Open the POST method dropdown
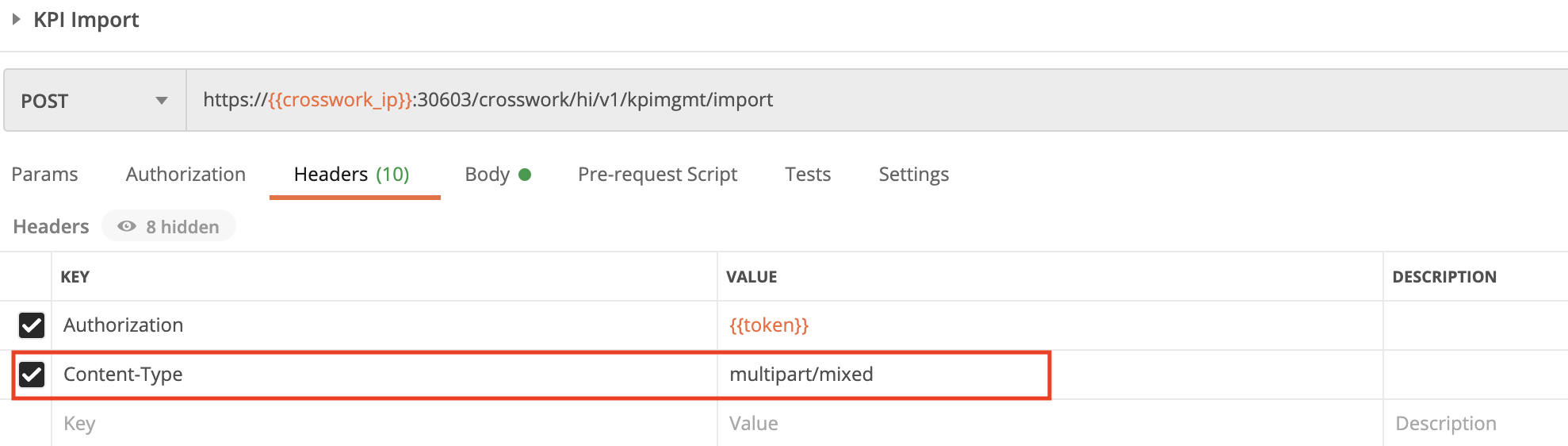1568x446 pixels. click(x=95, y=100)
